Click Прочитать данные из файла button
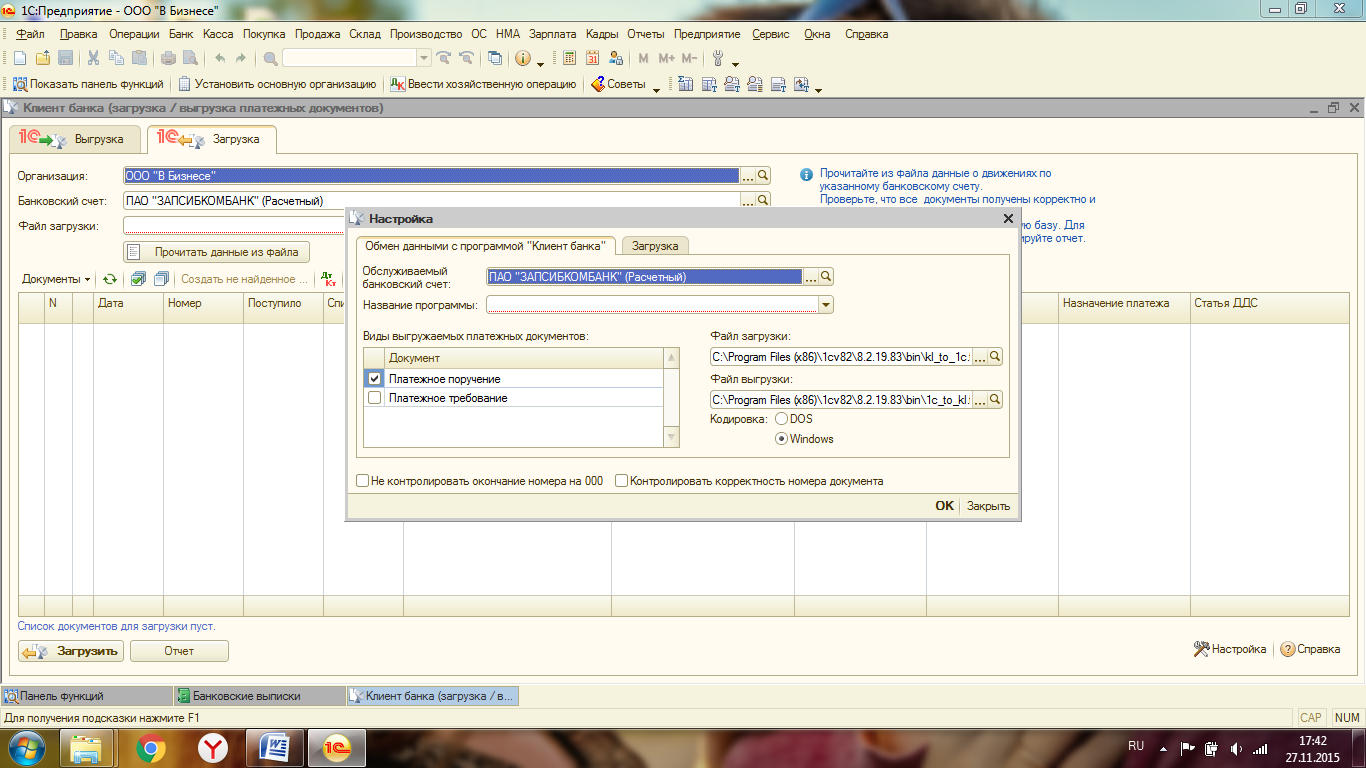The height and width of the screenshot is (768, 1366). click(216, 252)
